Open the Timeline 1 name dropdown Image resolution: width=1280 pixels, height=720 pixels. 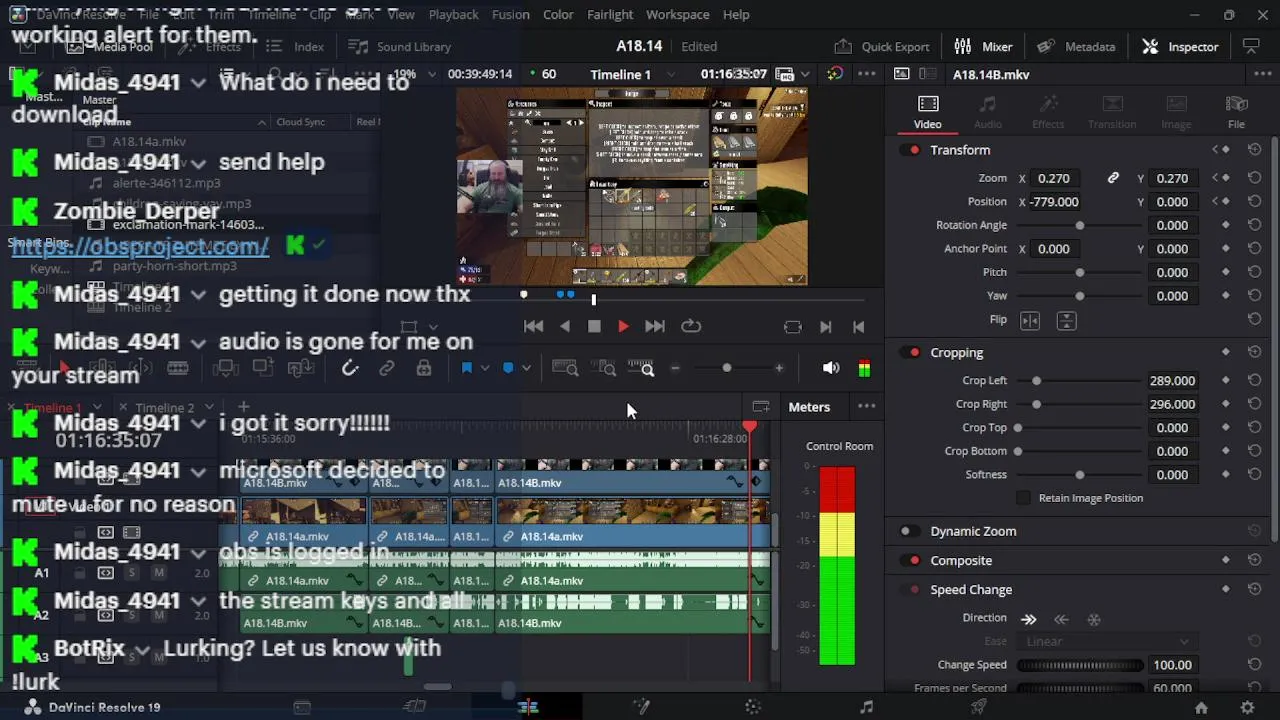pos(671,75)
